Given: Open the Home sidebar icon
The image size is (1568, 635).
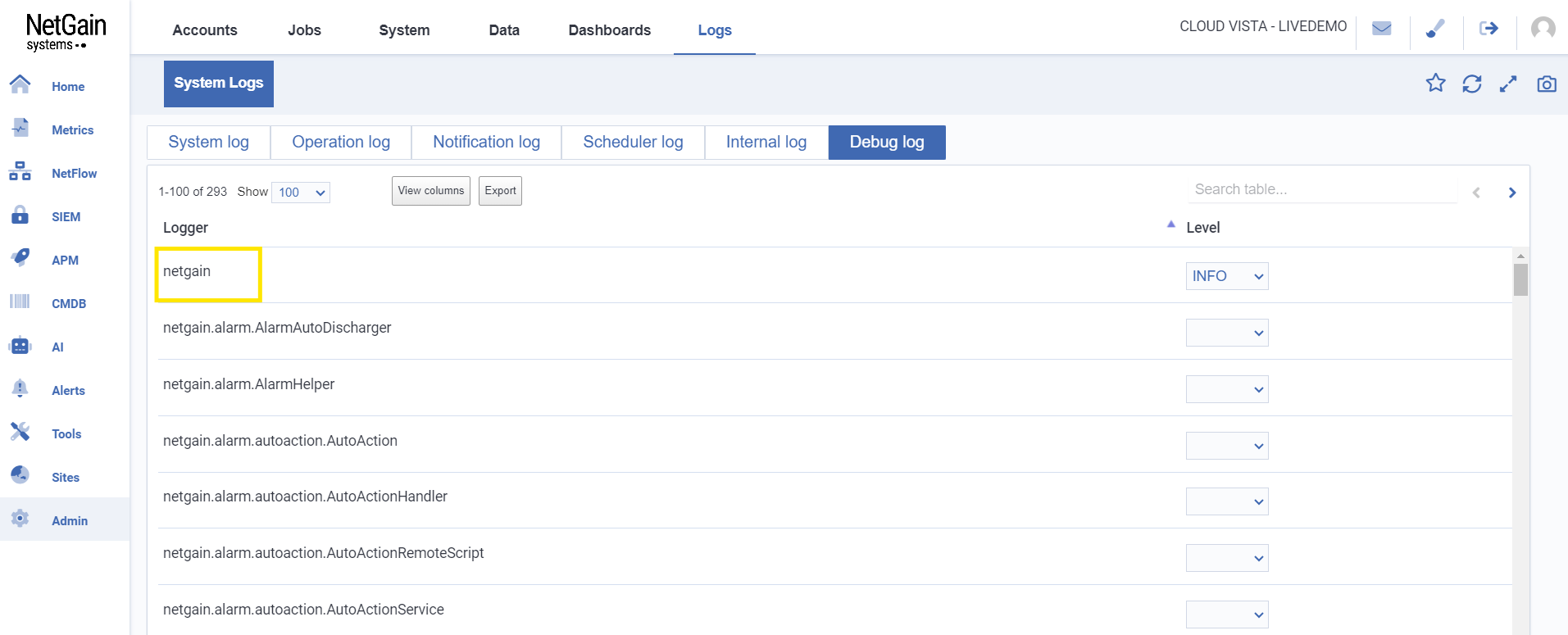Looking at the screenshot, I should pos(20,84).
